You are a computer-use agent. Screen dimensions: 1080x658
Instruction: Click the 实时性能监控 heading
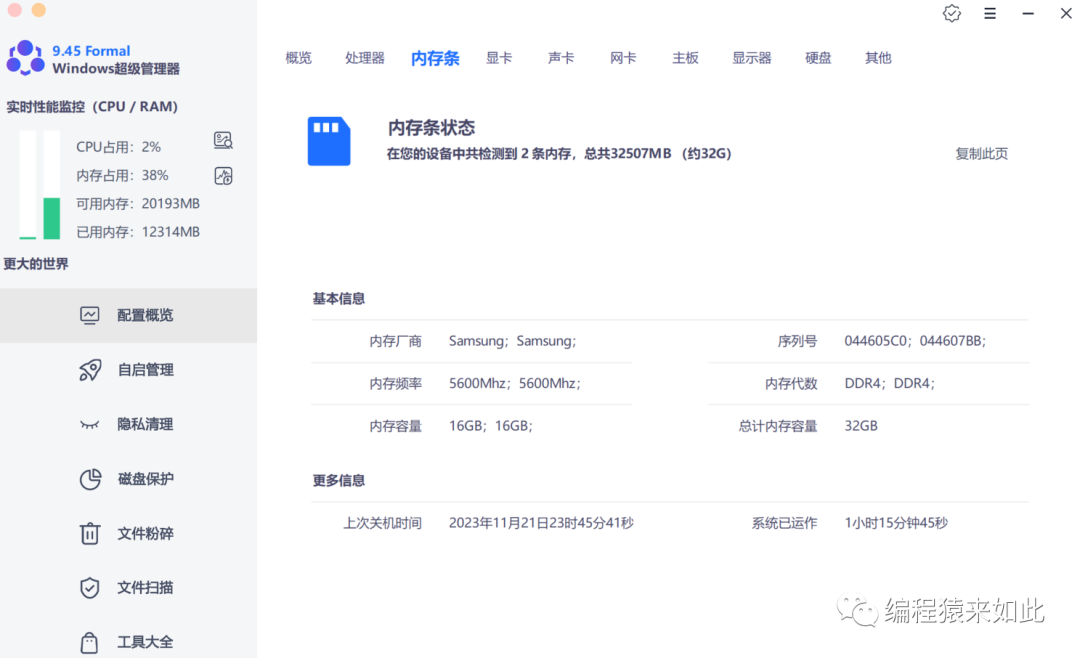tap(92, 107)
